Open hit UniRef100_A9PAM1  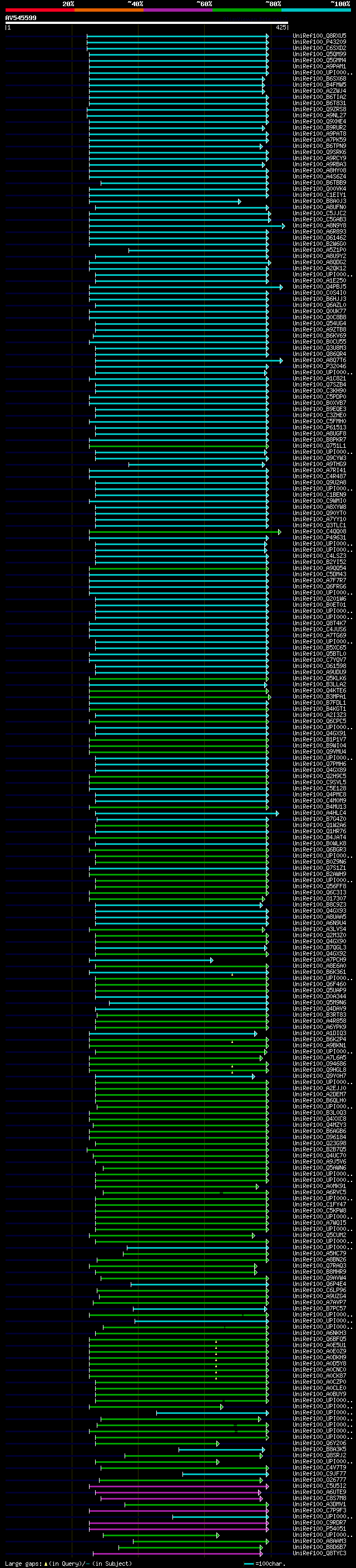pos(319,66)
